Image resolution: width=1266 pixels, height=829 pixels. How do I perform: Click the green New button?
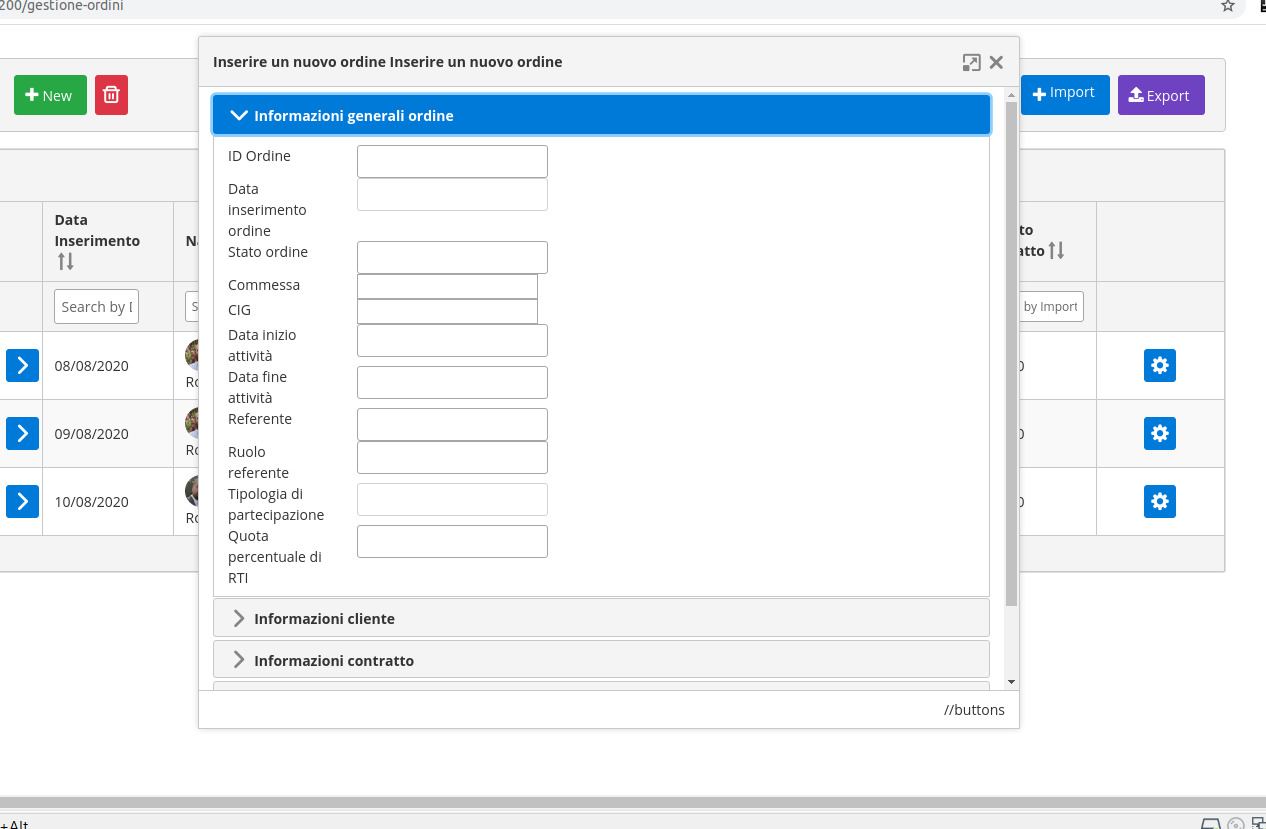coord(50,95)
